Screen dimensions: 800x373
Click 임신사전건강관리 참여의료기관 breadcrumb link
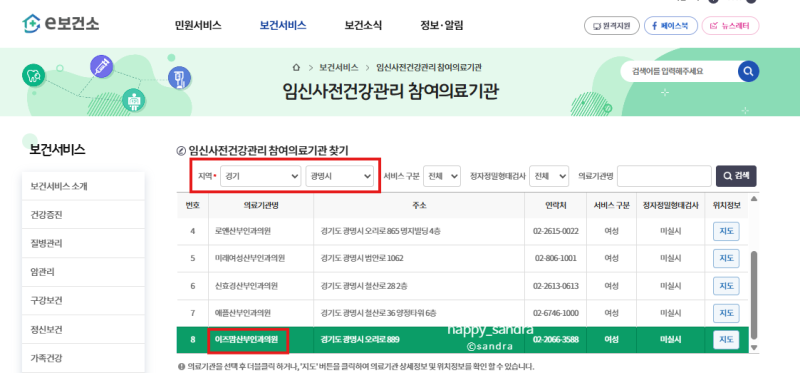[x=429, y=67]
